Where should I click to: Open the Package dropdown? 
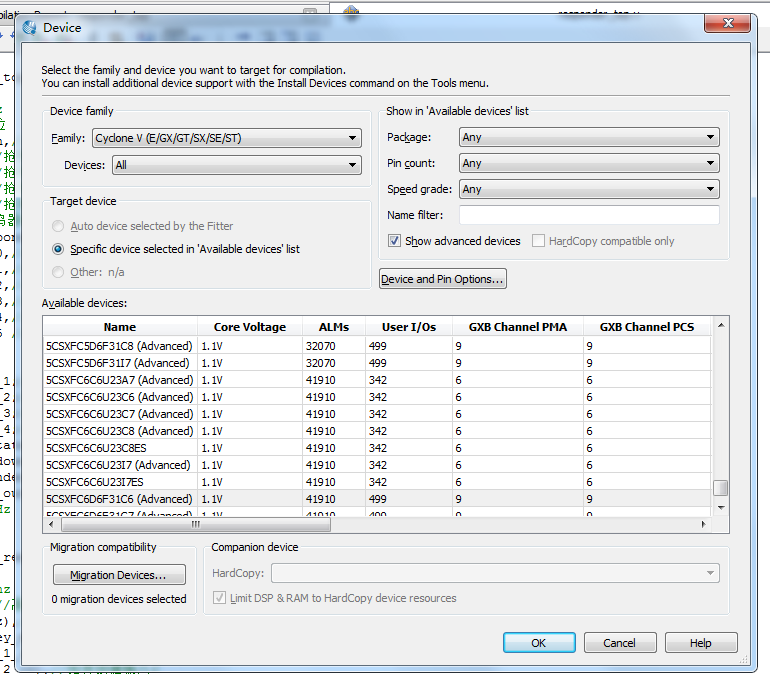tap(589, 137)
